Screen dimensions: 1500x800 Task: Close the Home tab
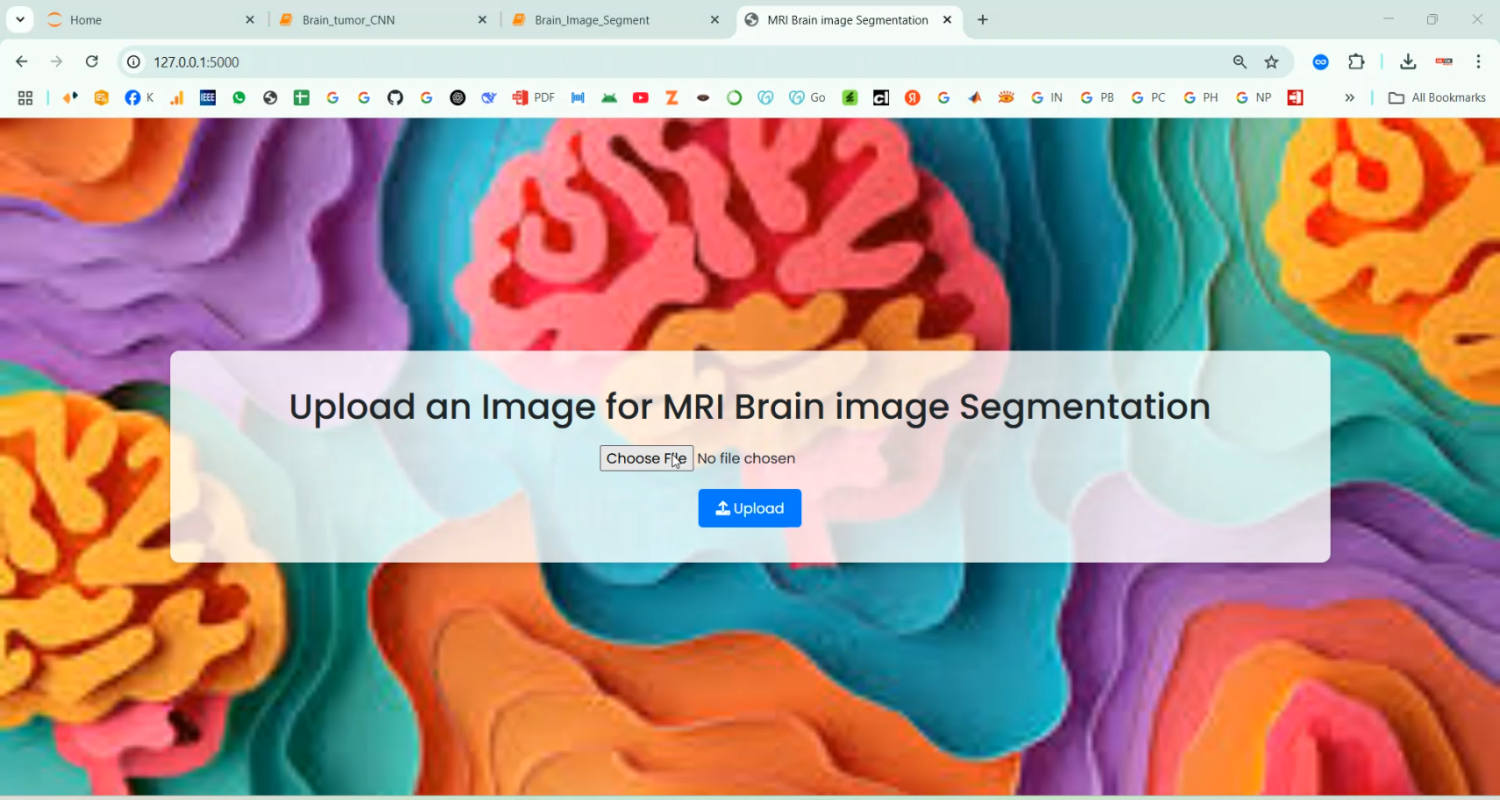(x=250, y=20)
